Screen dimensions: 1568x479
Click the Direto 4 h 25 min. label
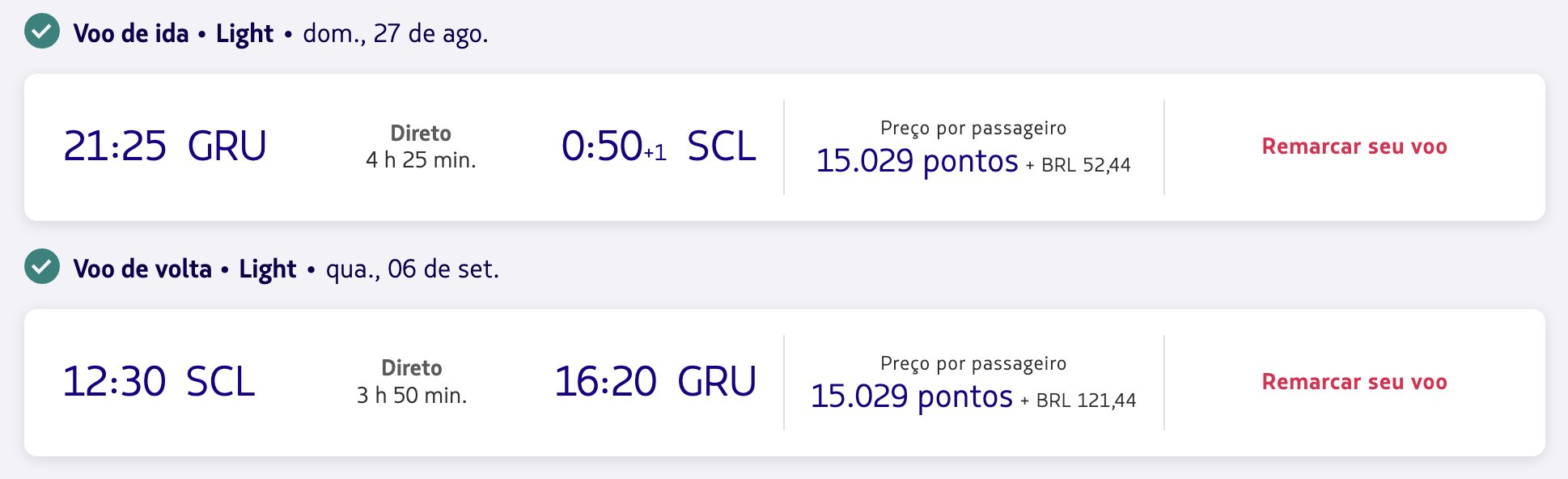pos(421,146)
